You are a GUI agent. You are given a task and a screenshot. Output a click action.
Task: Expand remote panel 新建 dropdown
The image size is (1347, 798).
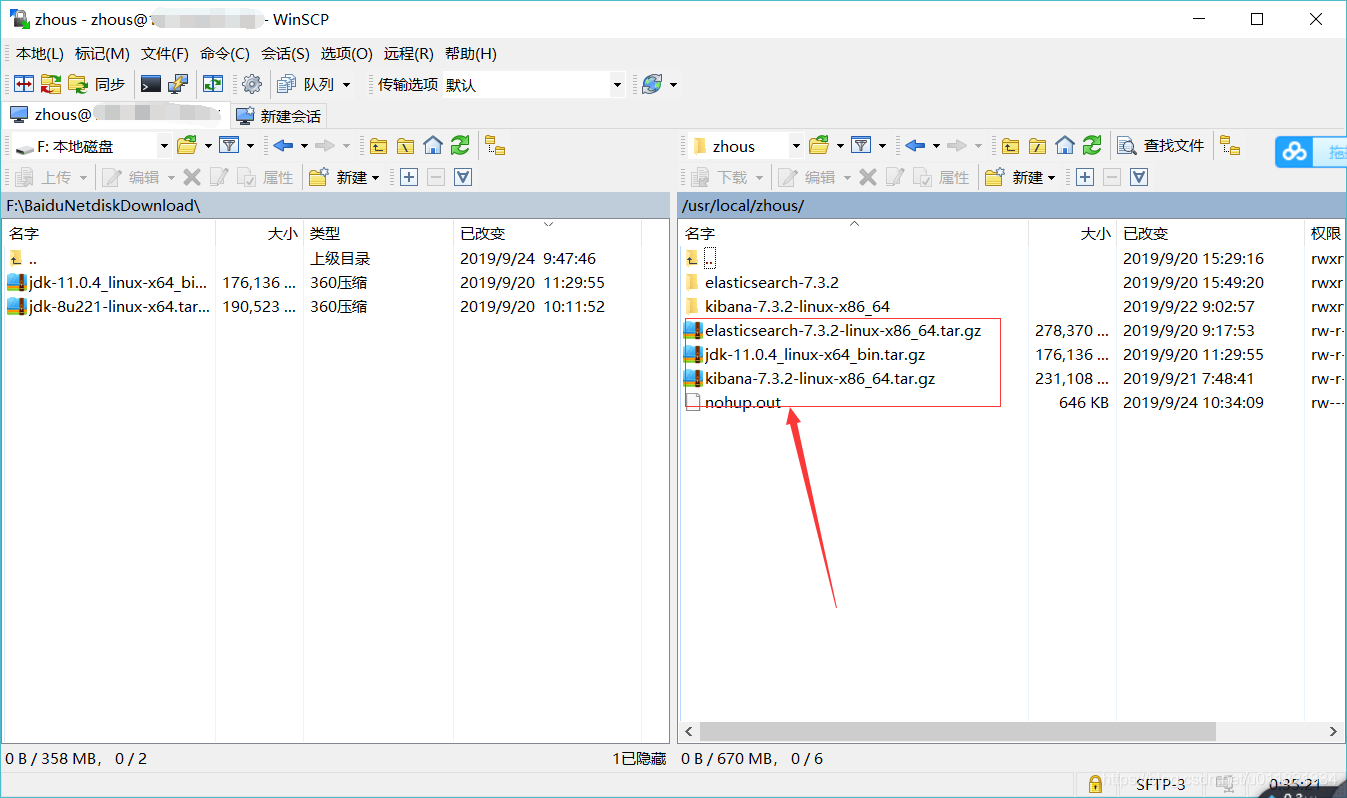(1052, 177)
